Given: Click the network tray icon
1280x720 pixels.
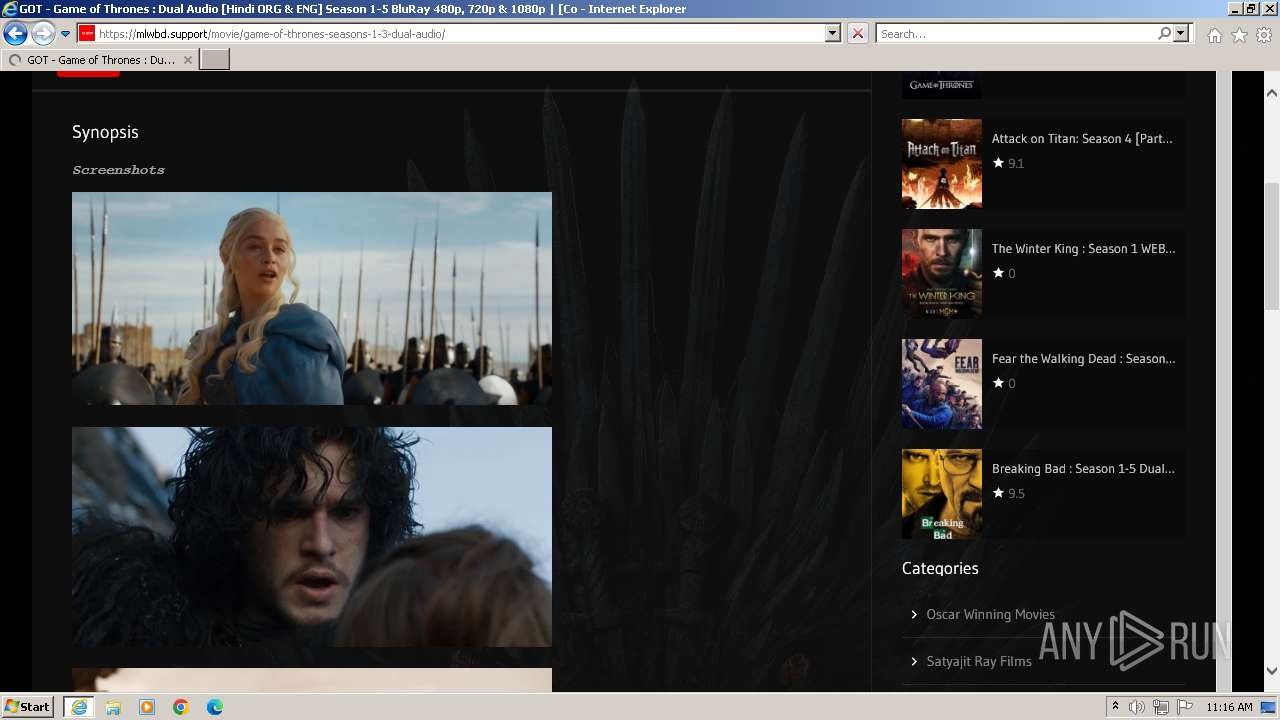Looking at the screenshot, I should (1161, 707).
